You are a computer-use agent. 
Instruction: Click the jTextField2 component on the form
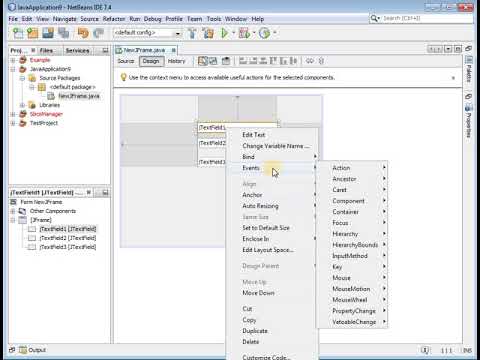coord(212,143)
